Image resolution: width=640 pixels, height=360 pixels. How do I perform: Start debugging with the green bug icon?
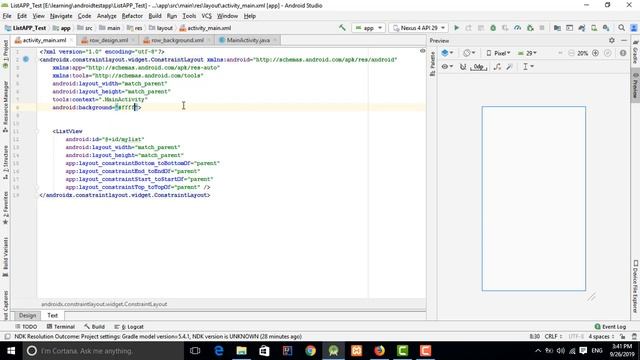[493, 28]
